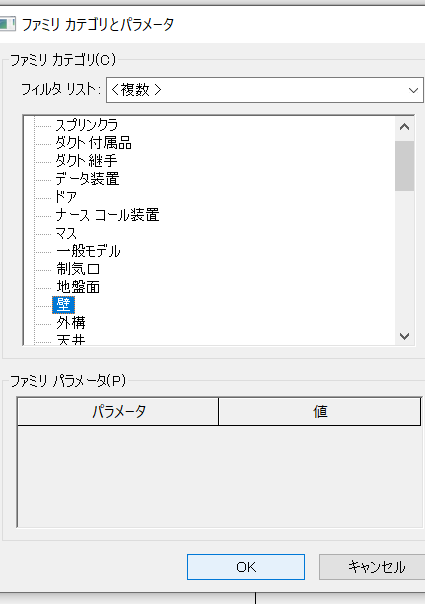Screen dimensions: 425x604
Task: Select 地盤面 category
Action: click(x=78, y=287)
